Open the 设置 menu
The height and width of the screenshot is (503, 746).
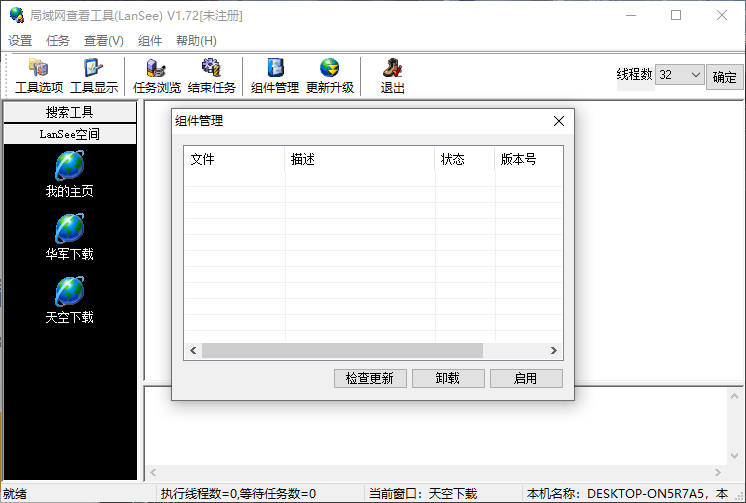[20, 41]
